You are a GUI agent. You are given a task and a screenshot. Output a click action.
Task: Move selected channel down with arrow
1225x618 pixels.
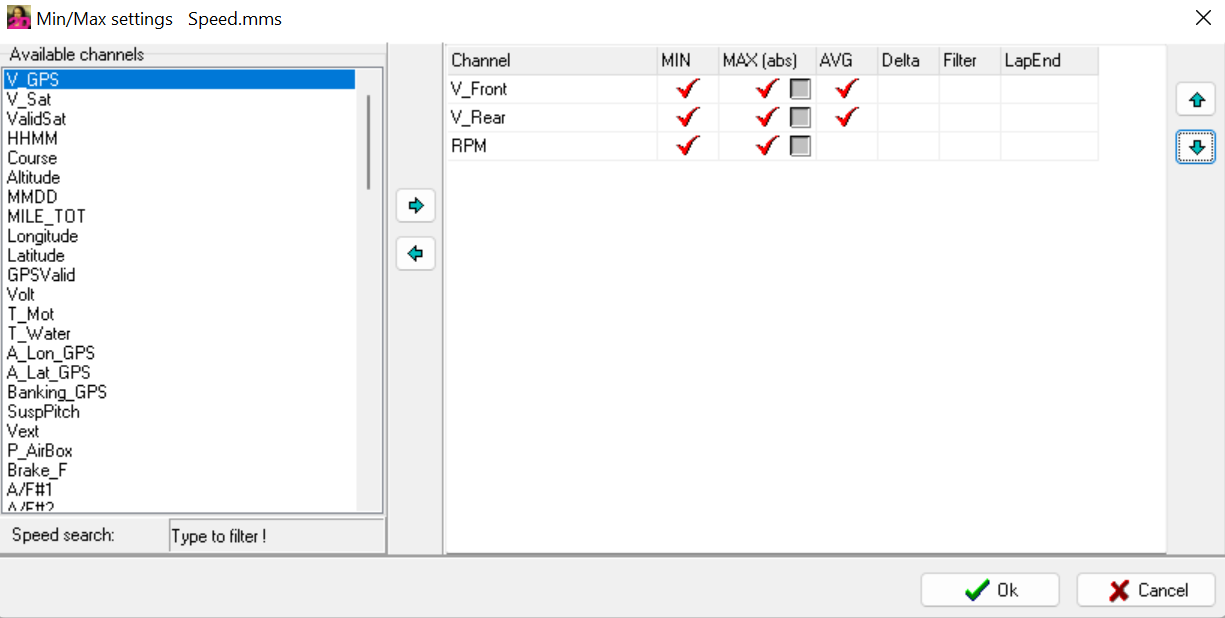[1195, 148]
